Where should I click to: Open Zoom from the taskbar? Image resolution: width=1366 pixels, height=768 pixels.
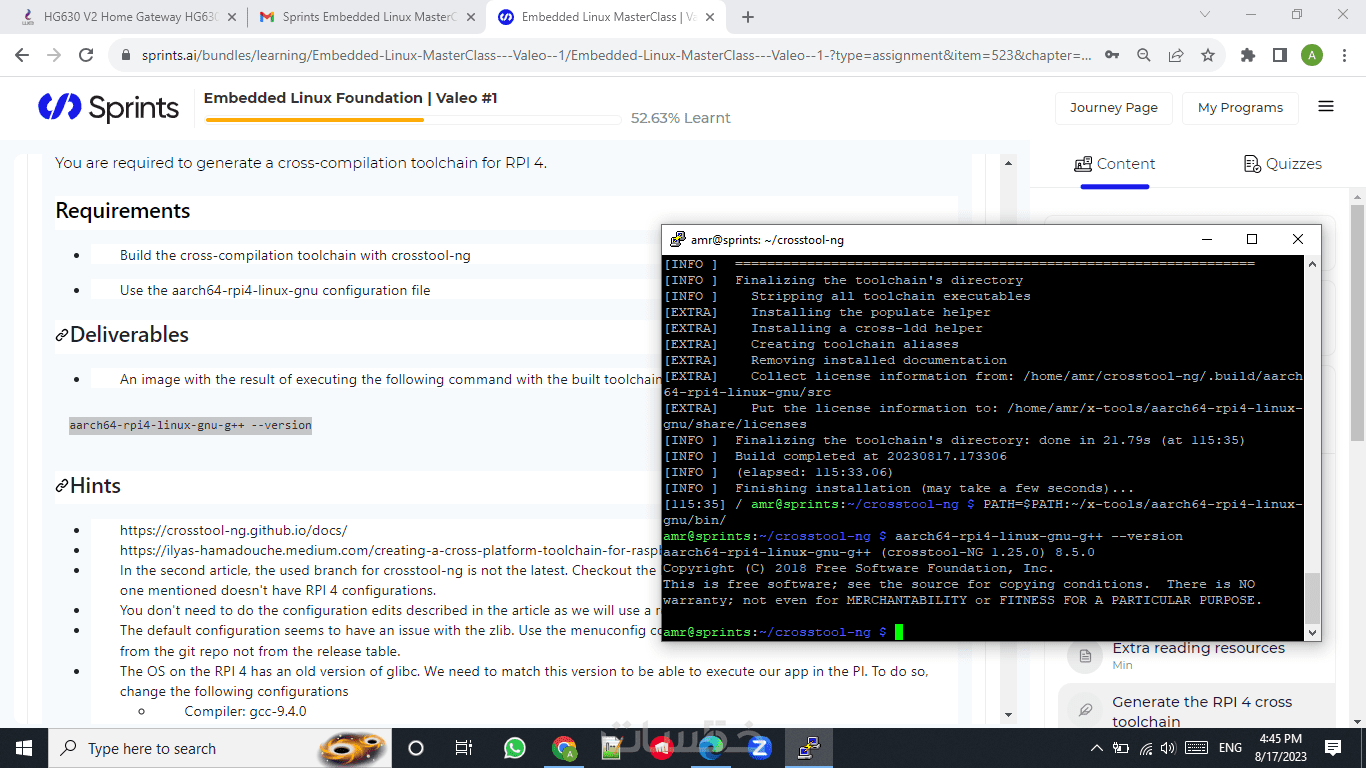[759, 748]
